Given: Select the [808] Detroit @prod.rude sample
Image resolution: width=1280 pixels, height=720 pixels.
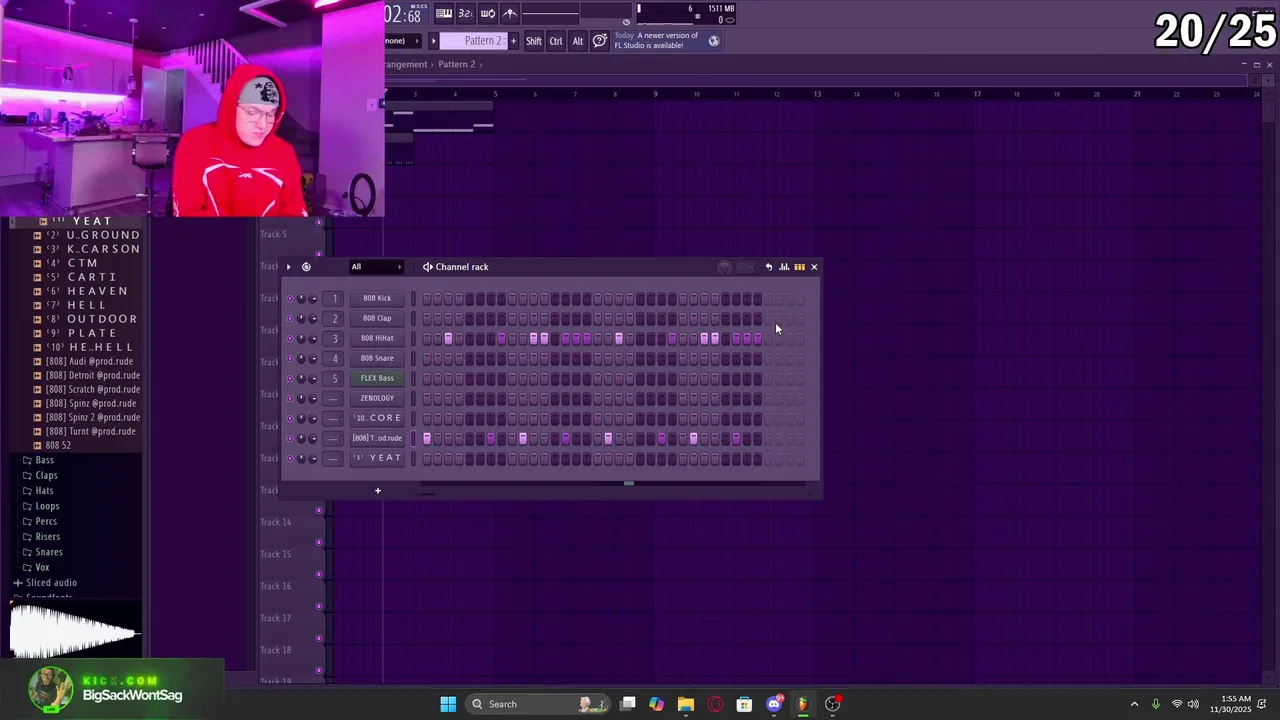Looking at the screenshot, I should tap(92, 375).
